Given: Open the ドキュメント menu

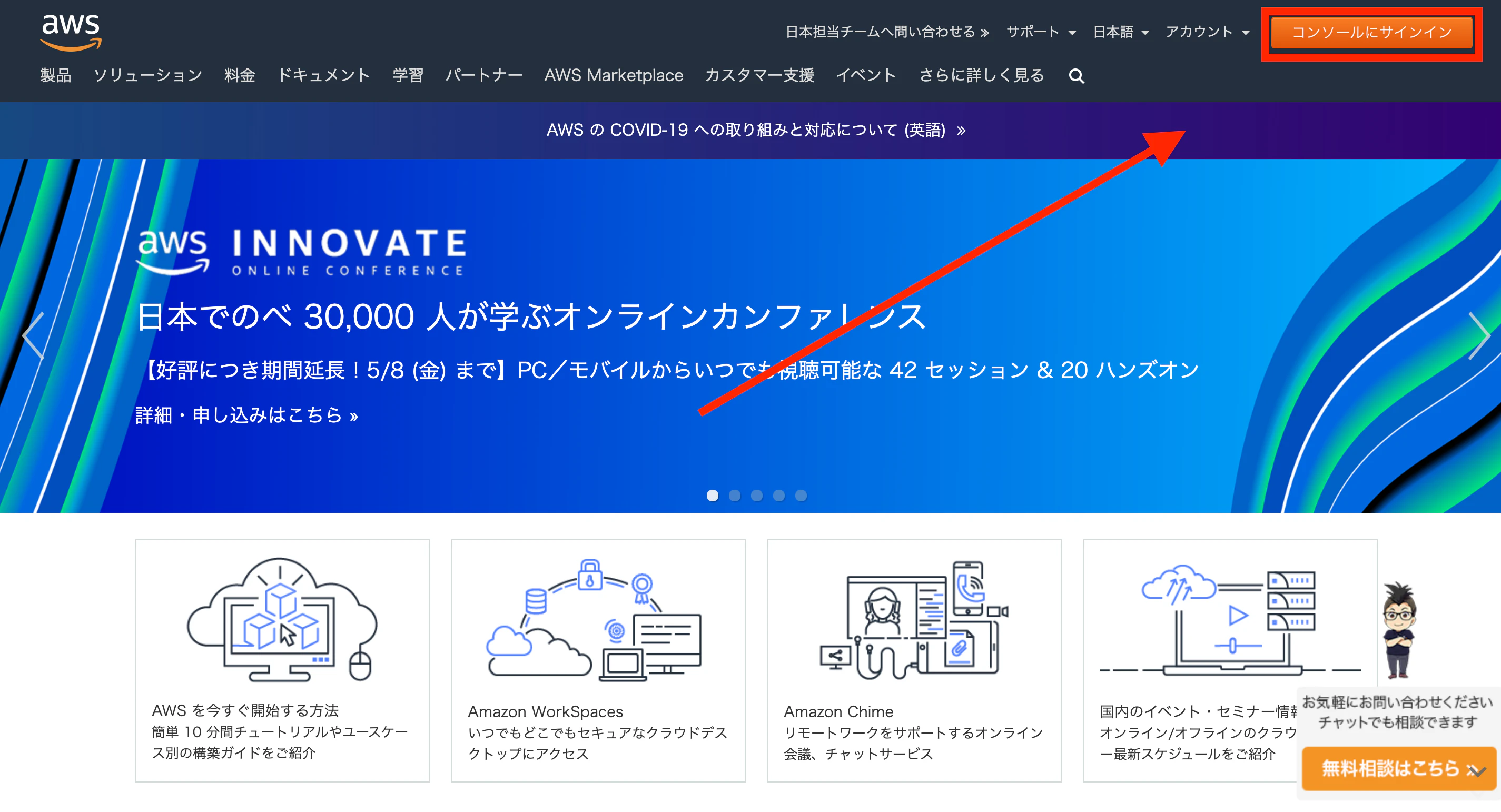Looking at the screenshot, I should pyautogui.click(x=324, y=75).
